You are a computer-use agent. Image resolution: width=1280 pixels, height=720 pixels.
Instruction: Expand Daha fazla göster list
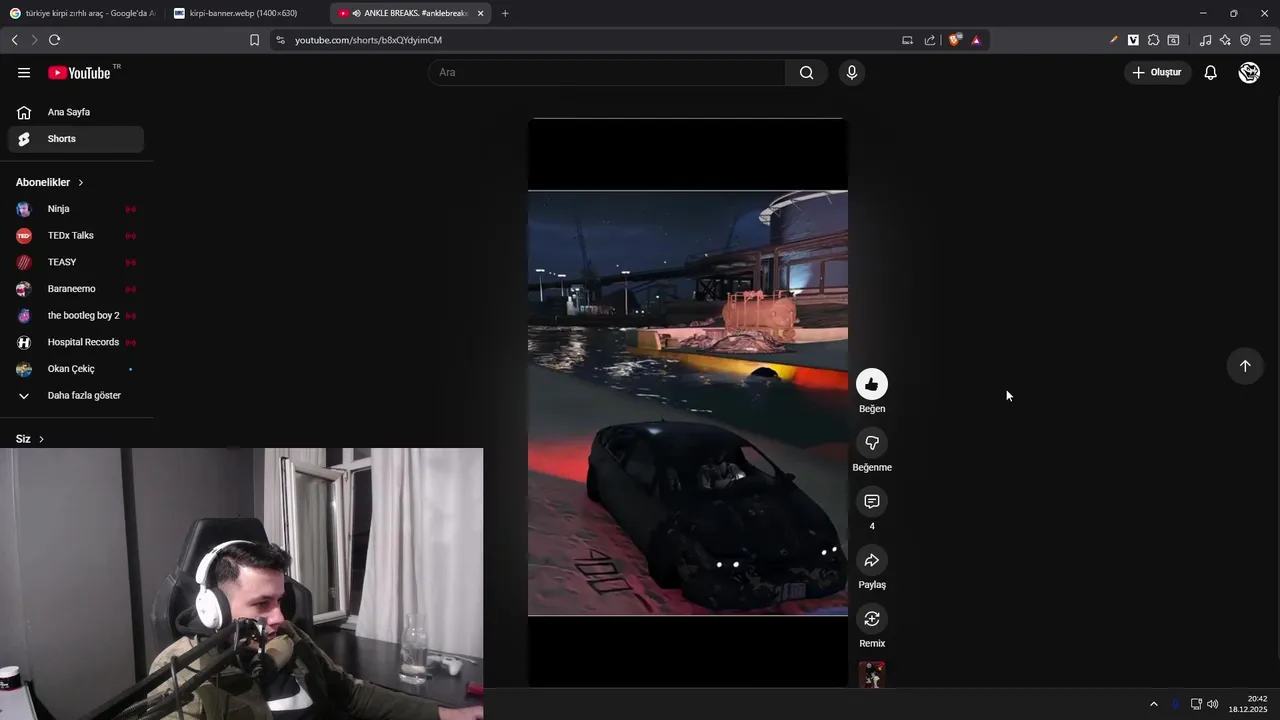(x=76, y=395)
